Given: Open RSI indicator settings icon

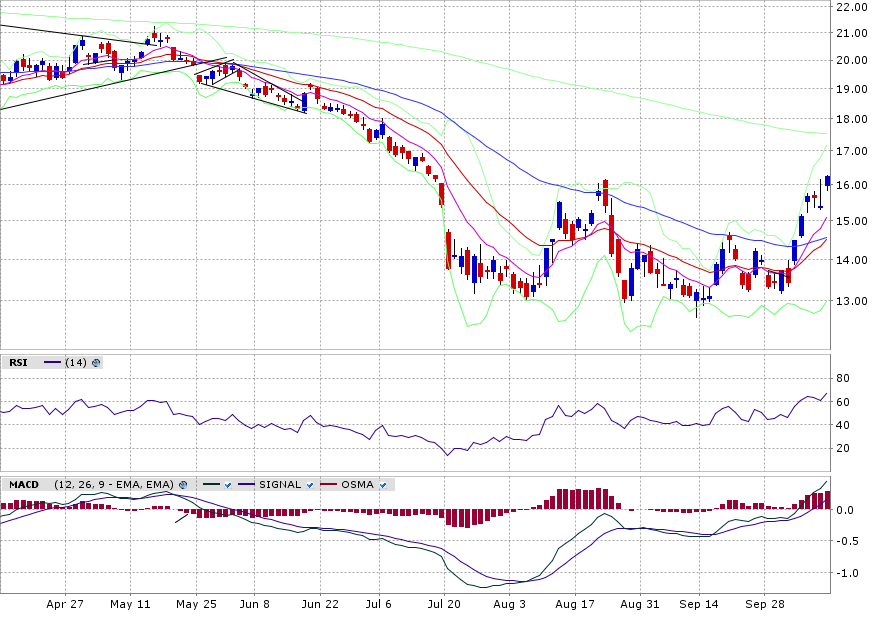Looking at the screenshot, I should (96, 363).
